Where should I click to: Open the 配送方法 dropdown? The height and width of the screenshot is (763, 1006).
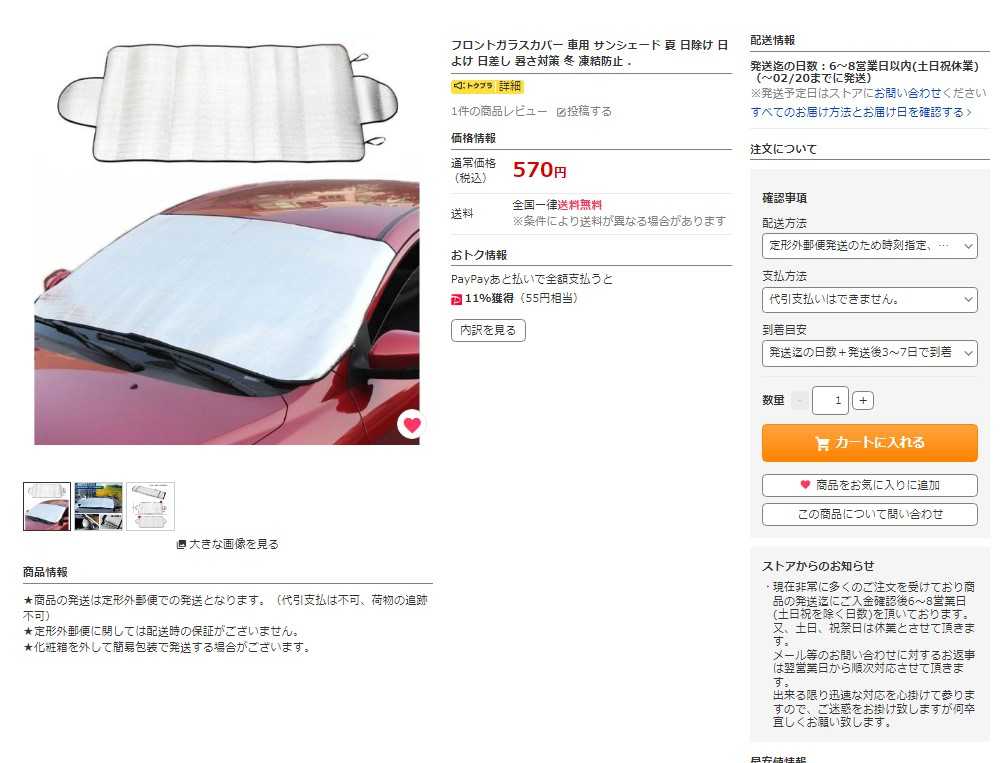tap(869, 246)
